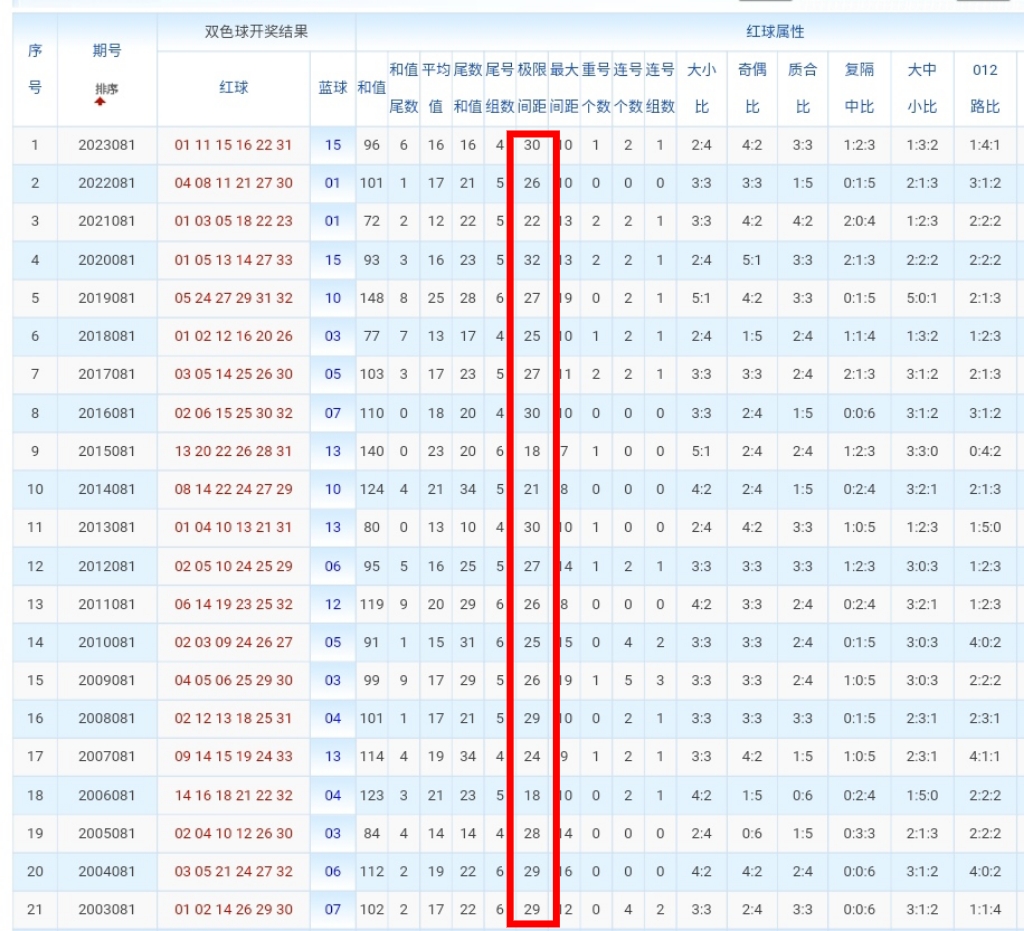Click 012路比 value 1:4:1 in row 2023081
Screen dimensions: 1024x931
pos(985,145)
